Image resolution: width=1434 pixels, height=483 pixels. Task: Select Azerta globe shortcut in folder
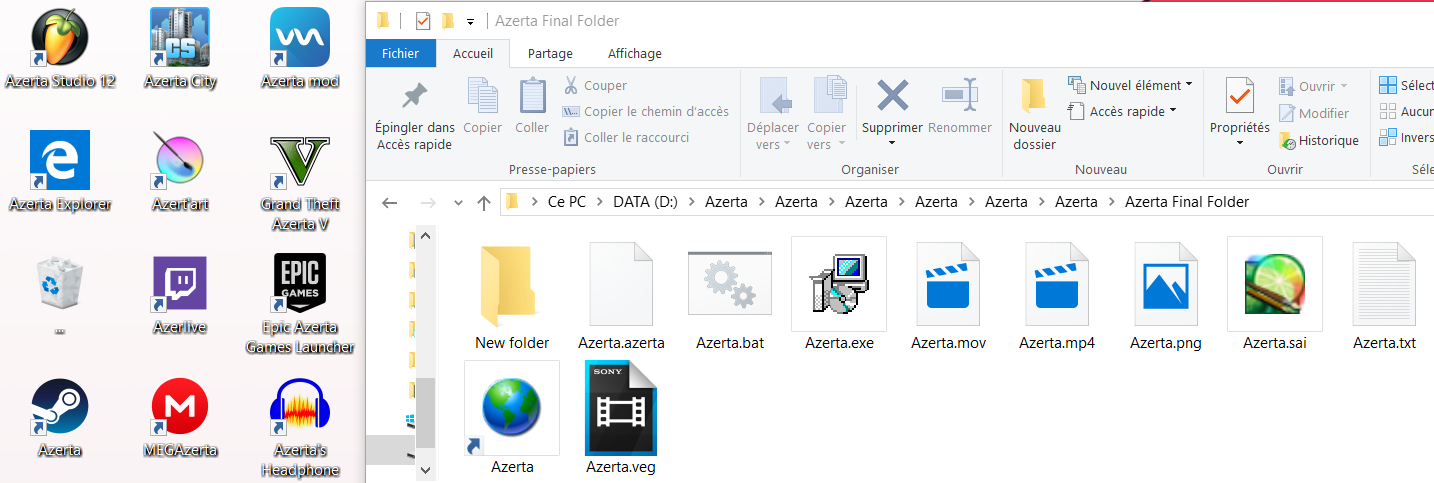click(x=512, y=418)
